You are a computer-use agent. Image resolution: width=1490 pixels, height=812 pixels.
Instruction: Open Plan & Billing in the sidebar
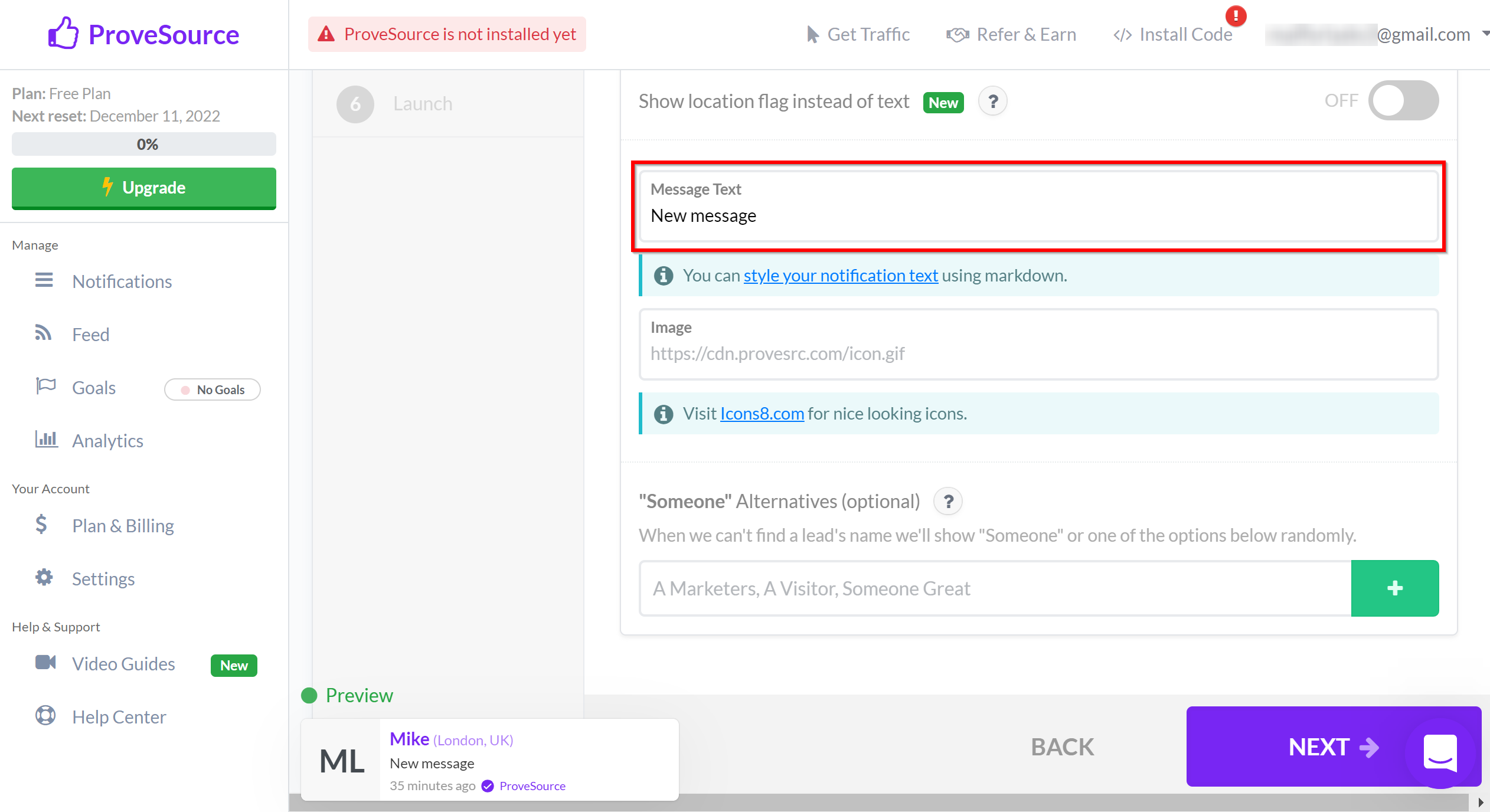point(123,526)
